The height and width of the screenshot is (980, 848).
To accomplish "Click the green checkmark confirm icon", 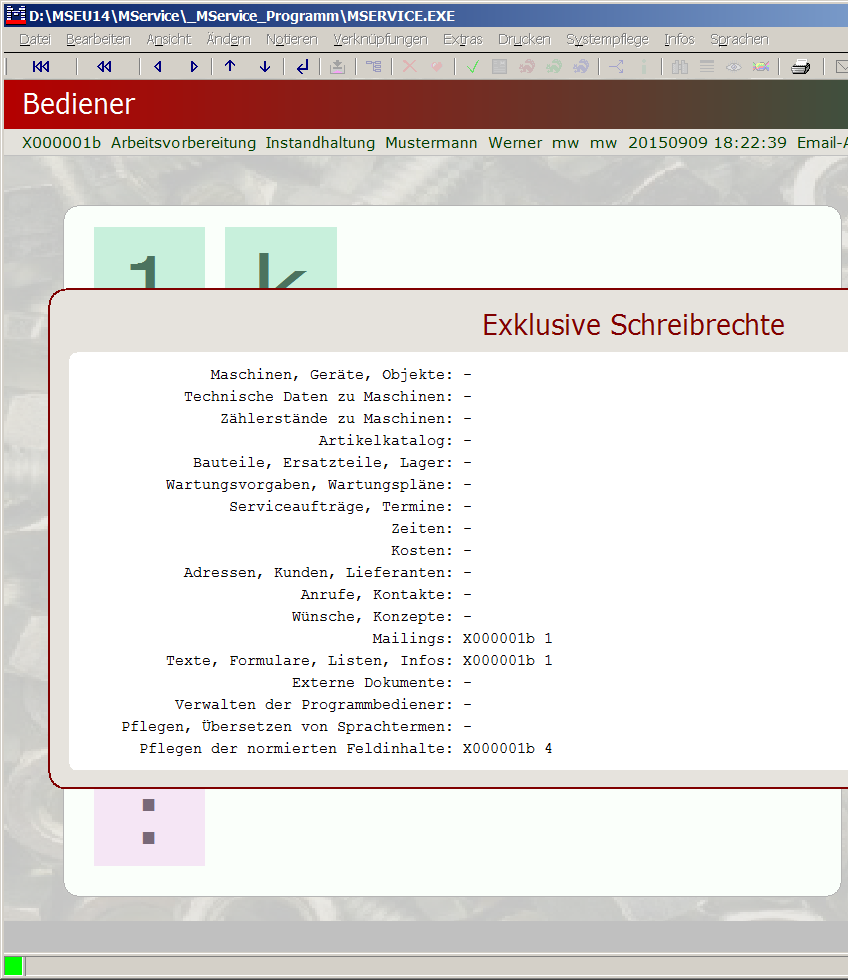I will [471, 66].
